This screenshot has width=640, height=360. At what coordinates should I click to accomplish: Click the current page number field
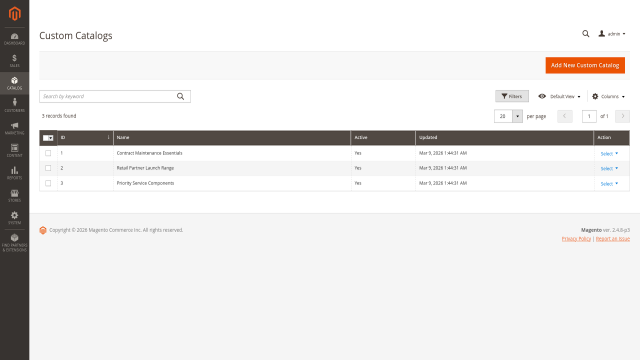(589, 116)
